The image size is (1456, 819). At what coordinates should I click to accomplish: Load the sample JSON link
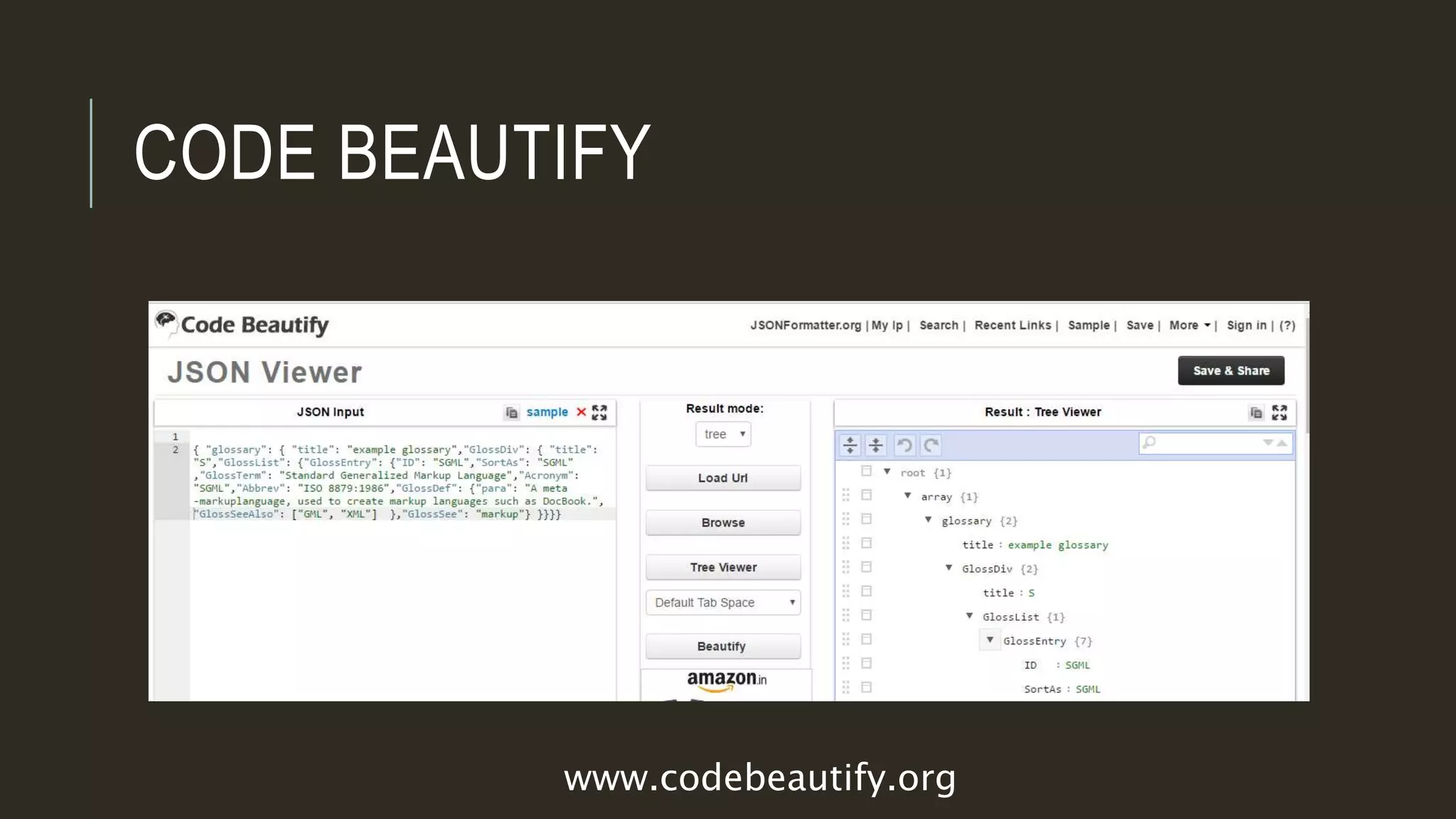tap(547, 412)
